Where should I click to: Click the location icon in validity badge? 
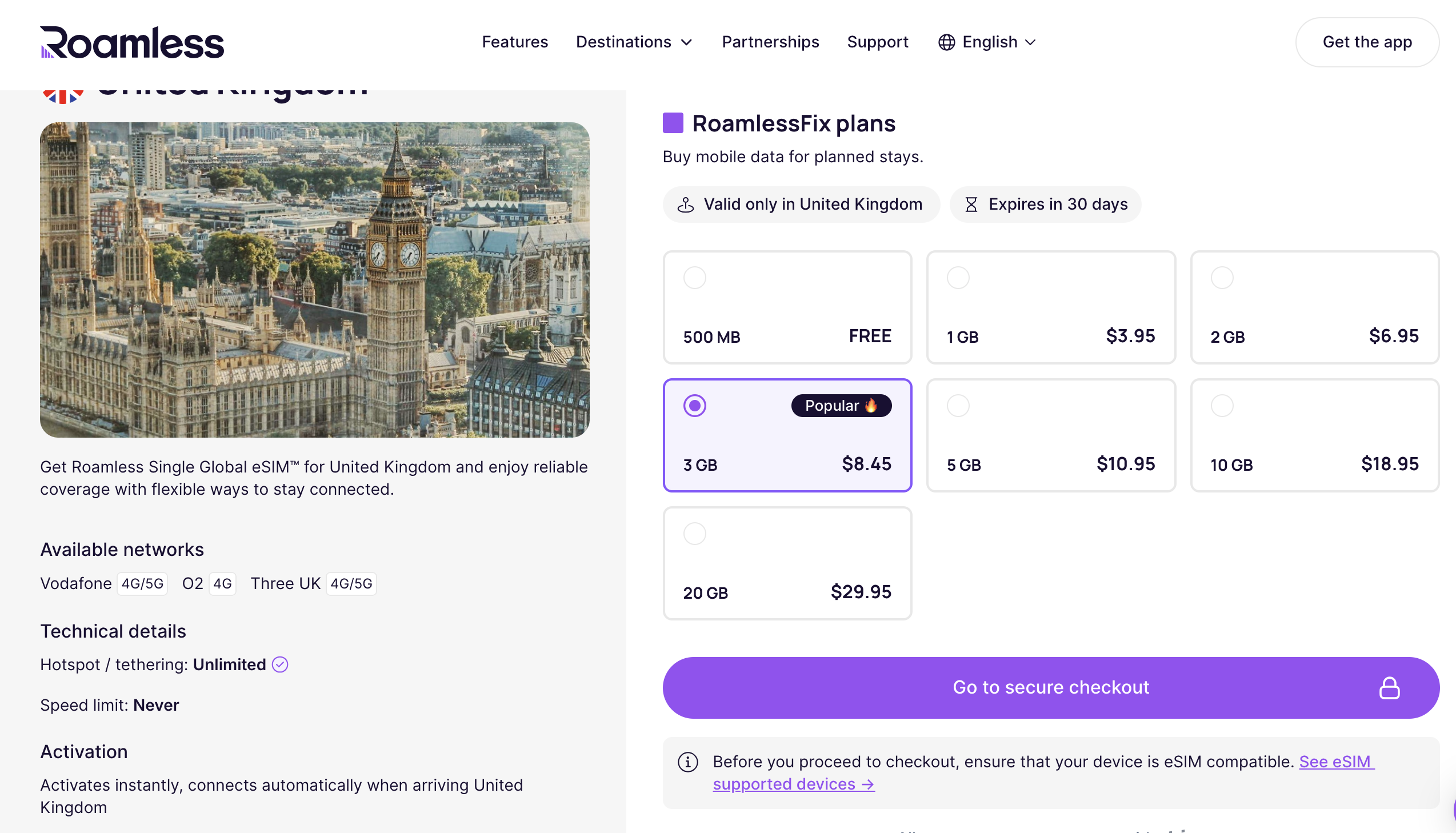(685, 204)
